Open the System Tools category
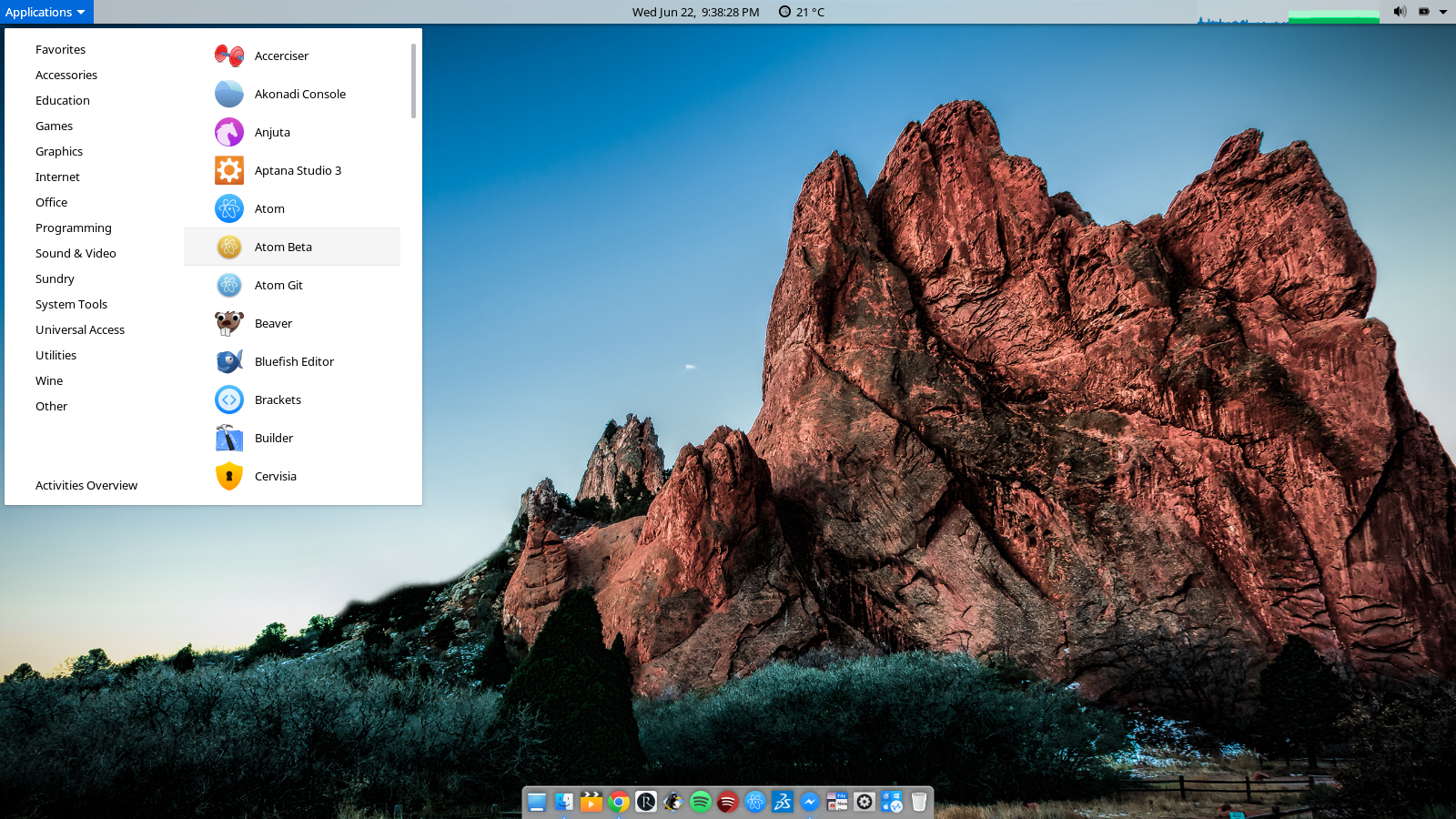 pos(72,304)
